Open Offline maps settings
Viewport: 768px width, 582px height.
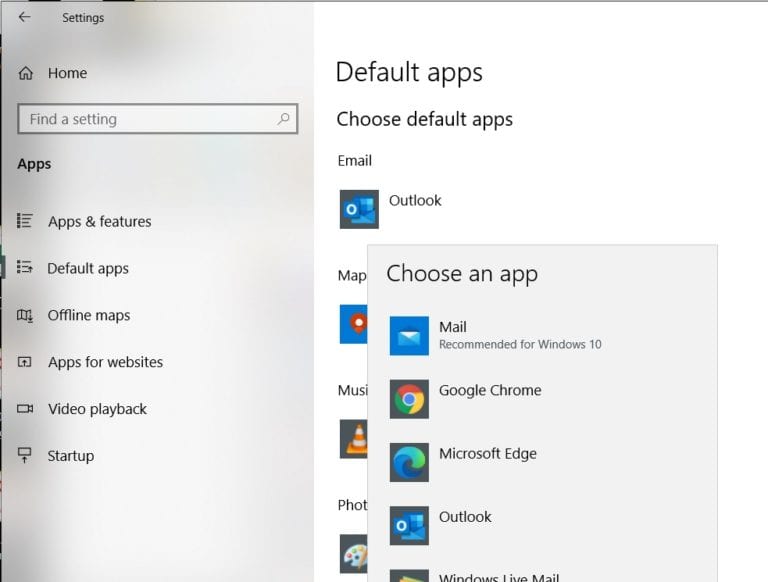(x=89, y=315)
